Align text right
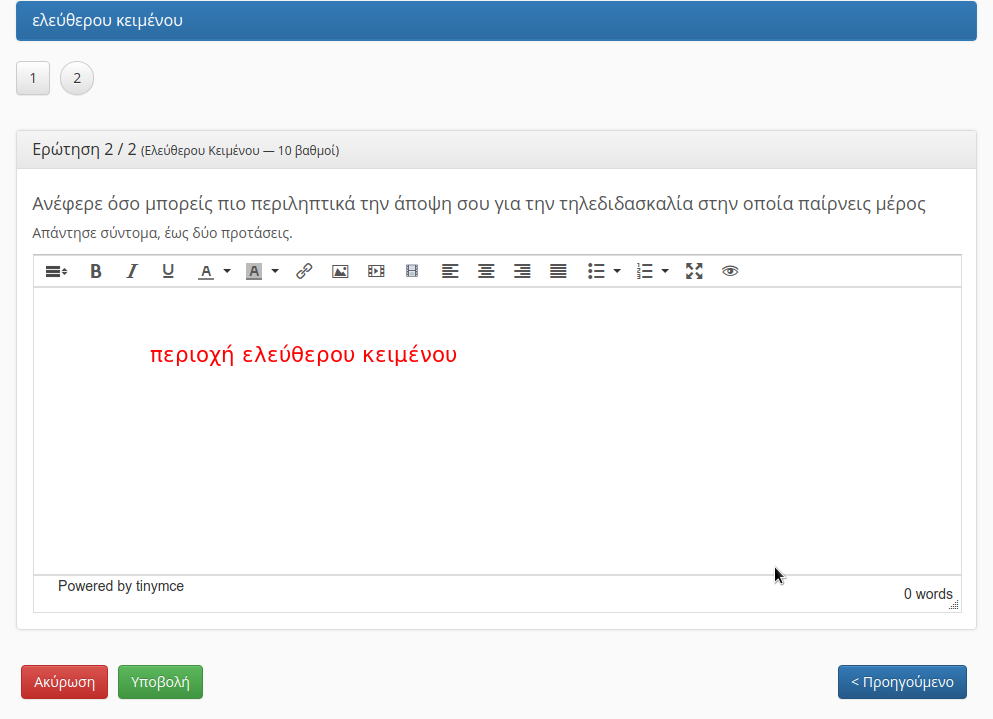Viewport: 993px width, 719px height. 522,271
